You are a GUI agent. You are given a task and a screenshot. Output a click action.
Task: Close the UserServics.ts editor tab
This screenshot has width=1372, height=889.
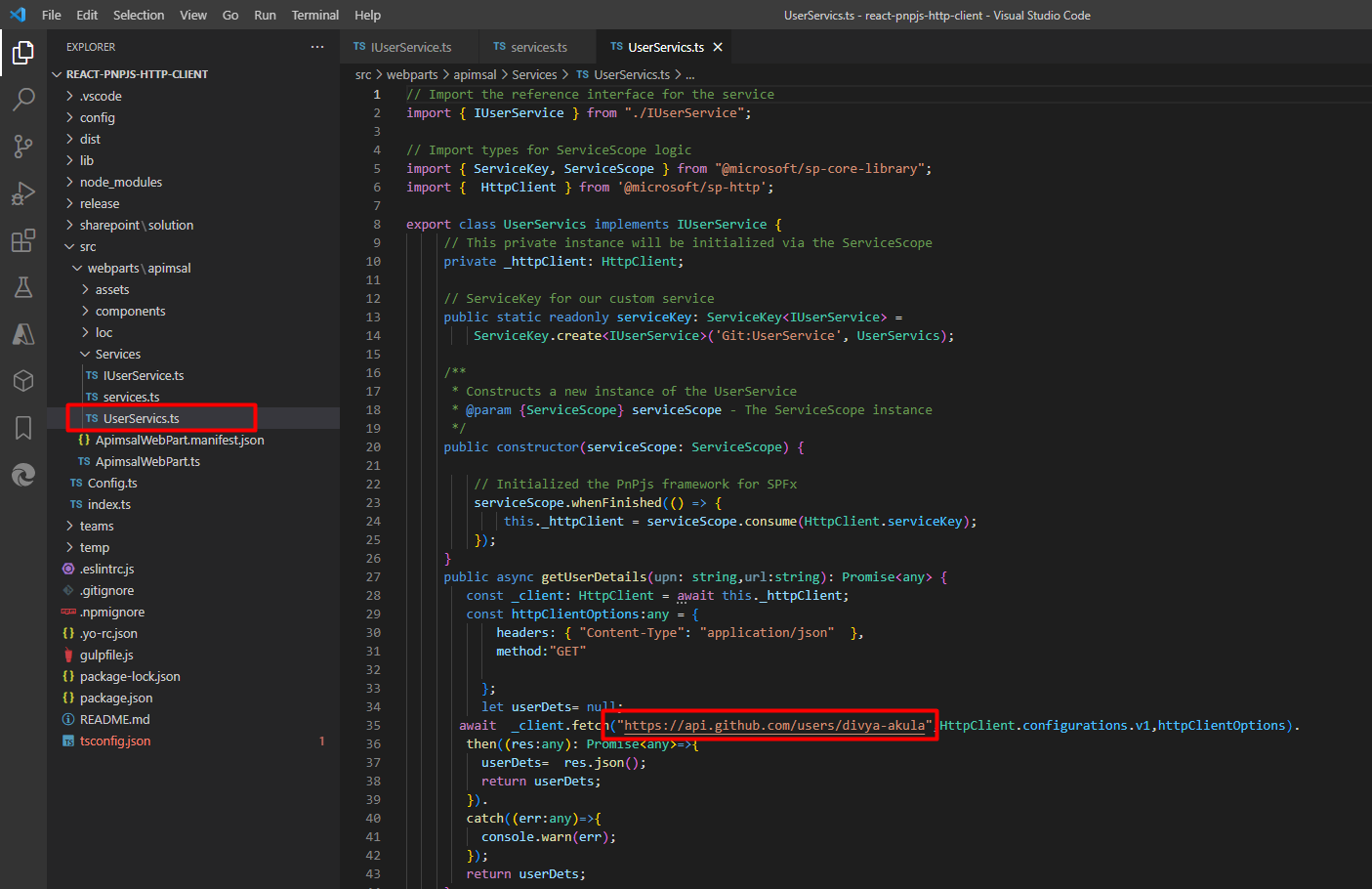(x=718, y=47)
